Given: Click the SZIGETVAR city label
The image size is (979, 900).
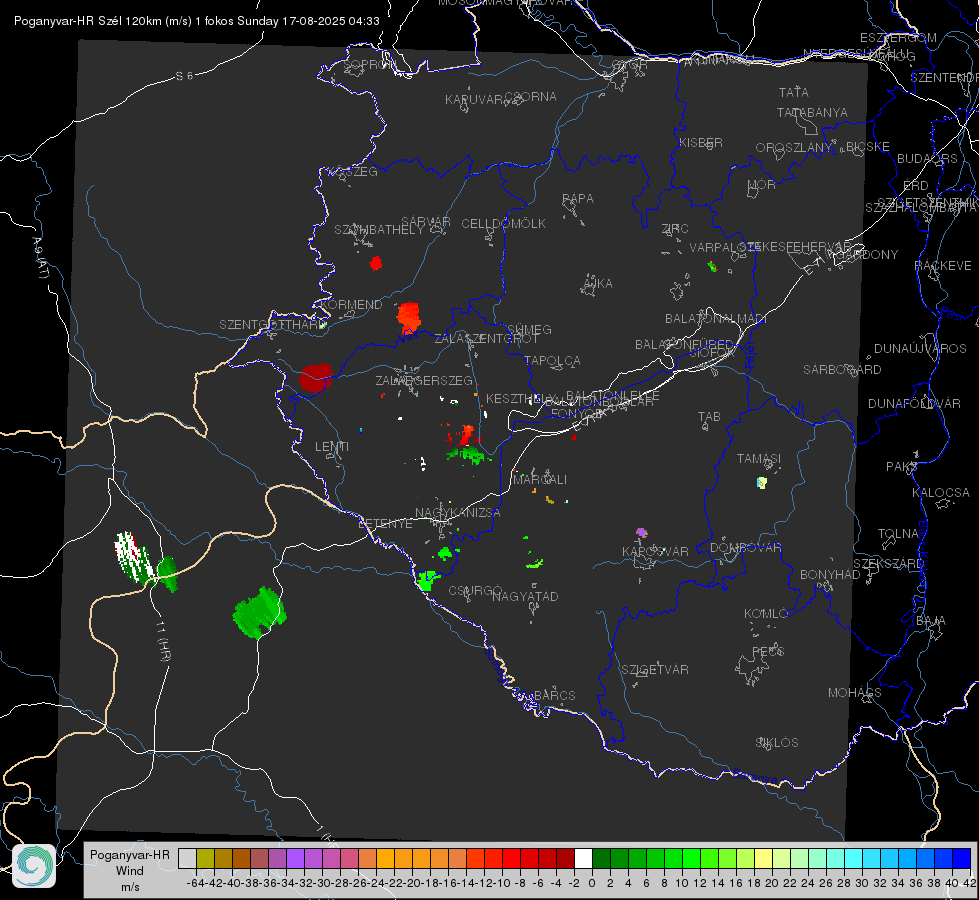Looking at the screenshot, I should [654, 670].
